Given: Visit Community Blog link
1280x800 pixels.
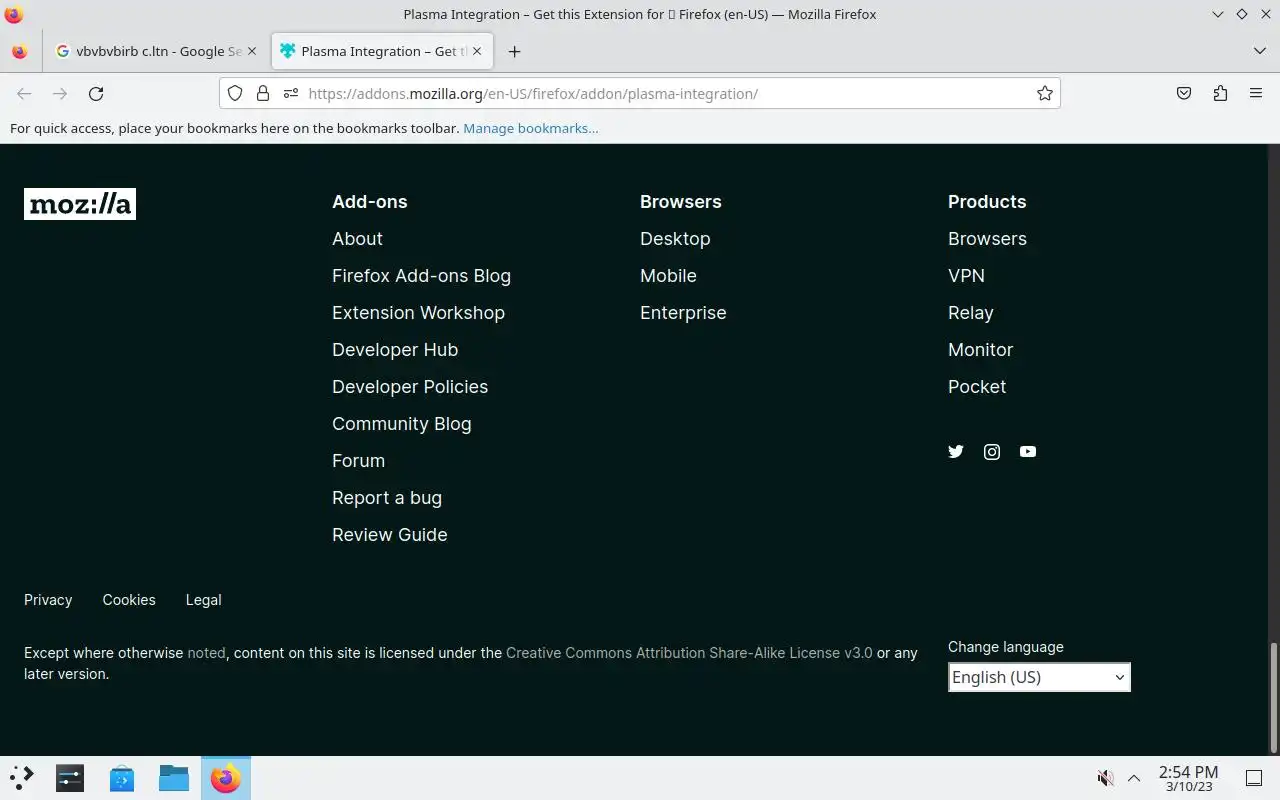Looking at the screenshot, I should [x=401, y=424].
